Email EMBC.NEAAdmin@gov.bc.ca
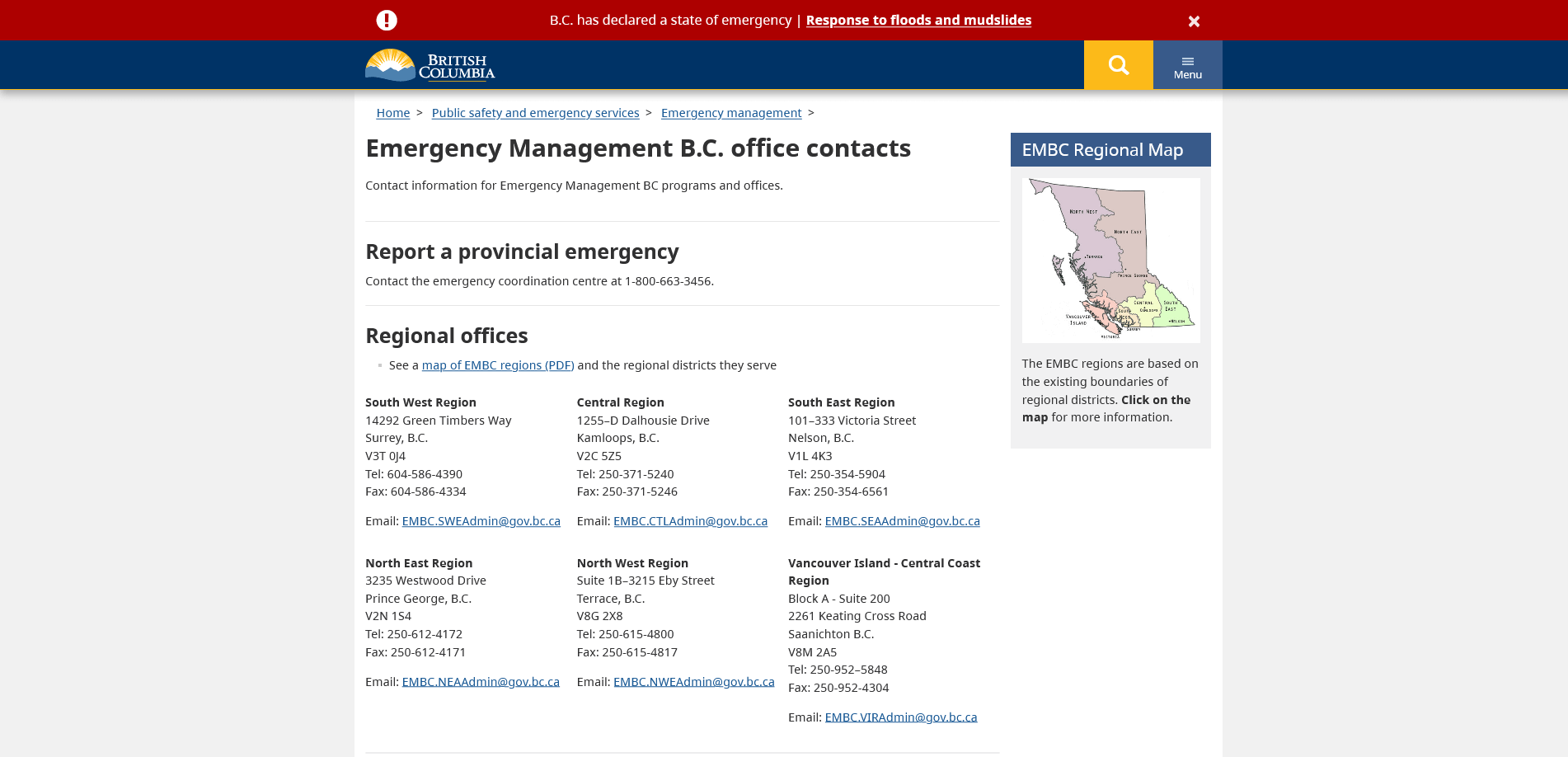The width and height of the screenshot is (1568, 757). click(x=481, y=682)
